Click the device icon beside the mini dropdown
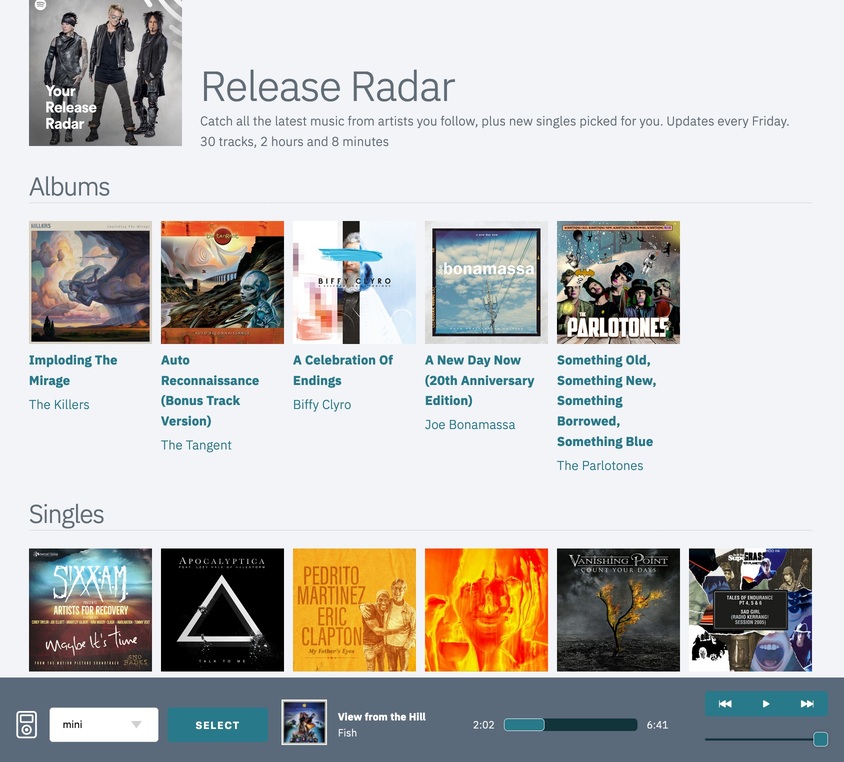 pyautogui.click(x=27, y=724)
